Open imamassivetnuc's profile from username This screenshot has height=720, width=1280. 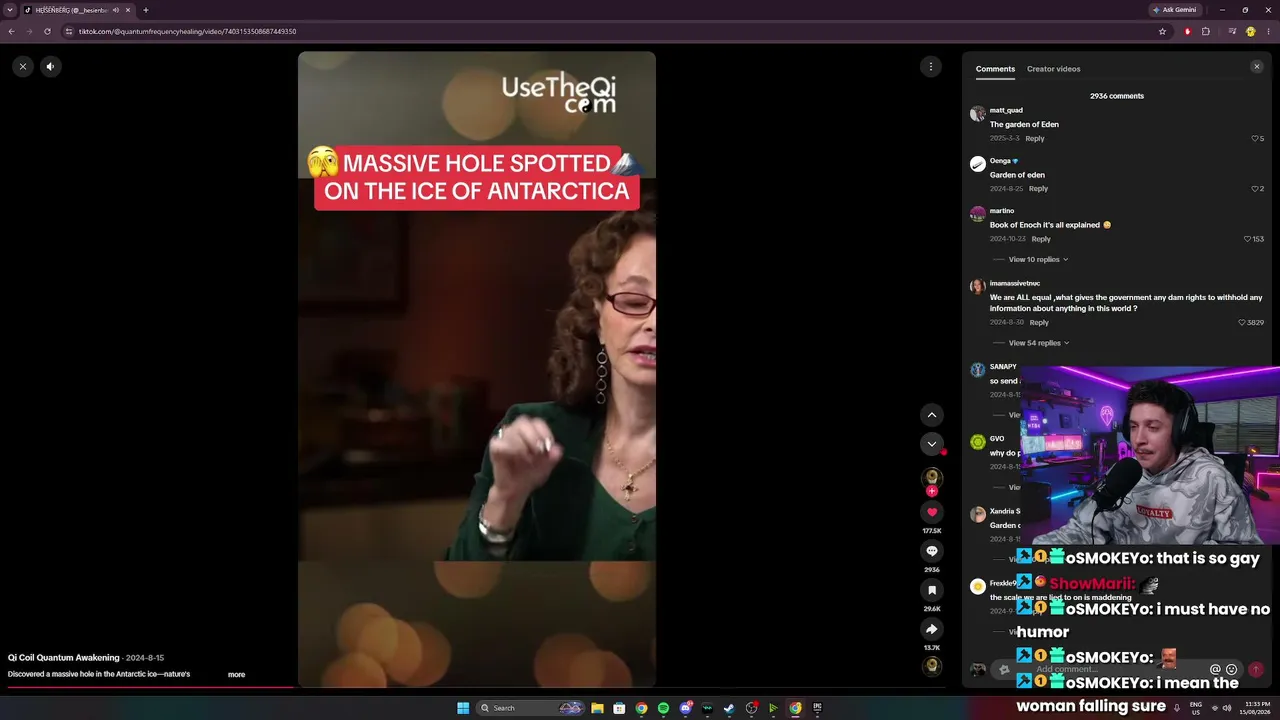pos(1015,284)
